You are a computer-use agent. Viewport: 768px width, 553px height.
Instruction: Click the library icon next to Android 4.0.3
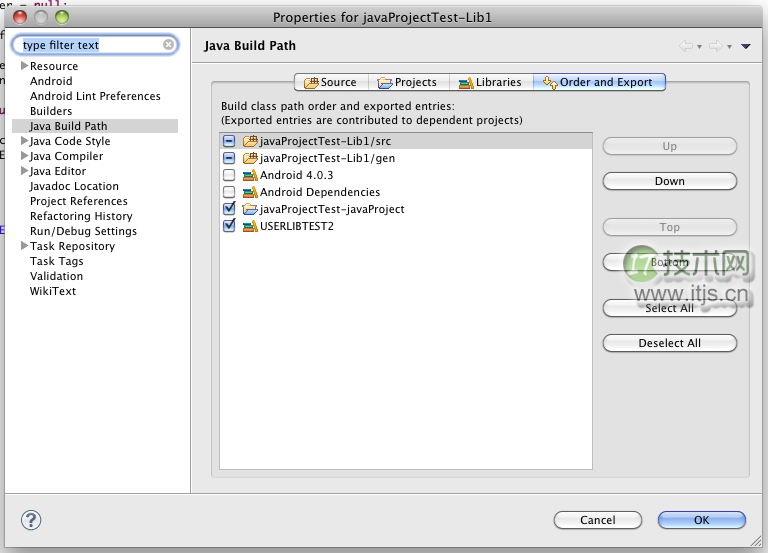click(x=250, y=175)
